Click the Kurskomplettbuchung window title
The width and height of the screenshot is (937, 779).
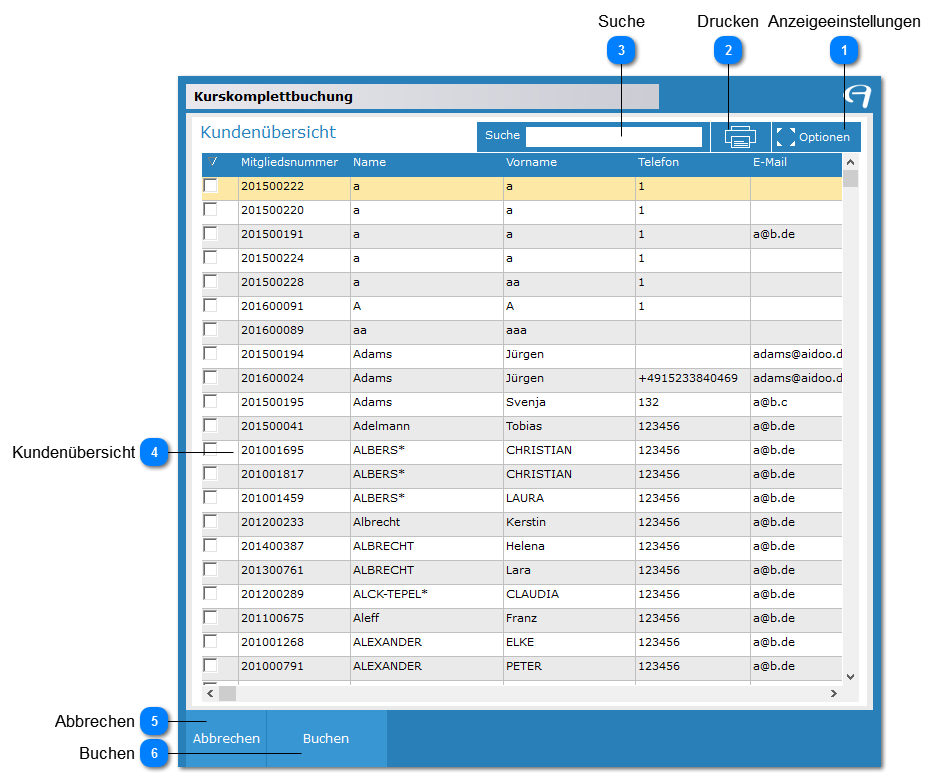pos(273,96)
